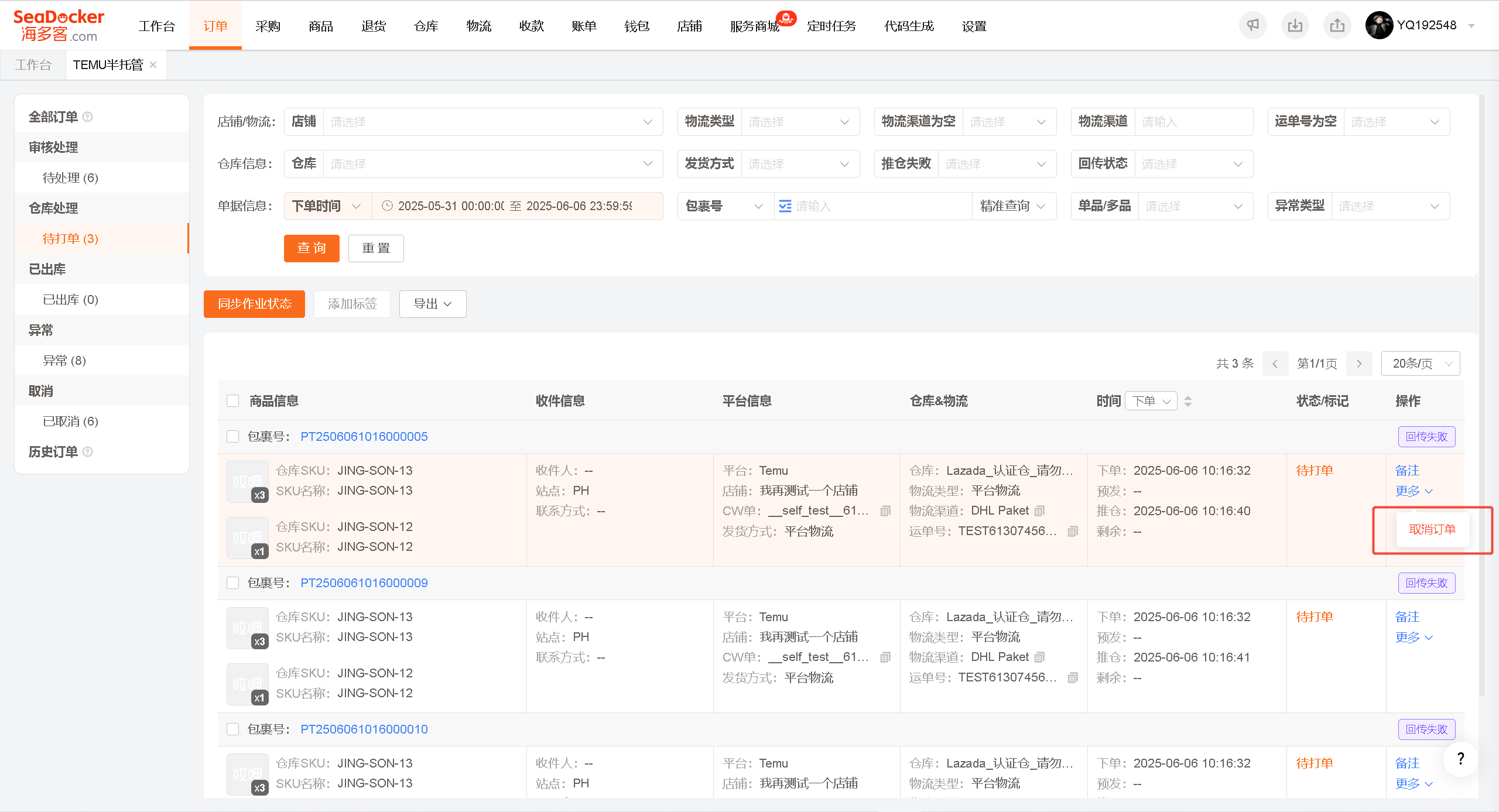The height and width of the screenshot is (812, 1499).
Task: Open the 导出 export dropdown
Action: [x=433, y=304]
